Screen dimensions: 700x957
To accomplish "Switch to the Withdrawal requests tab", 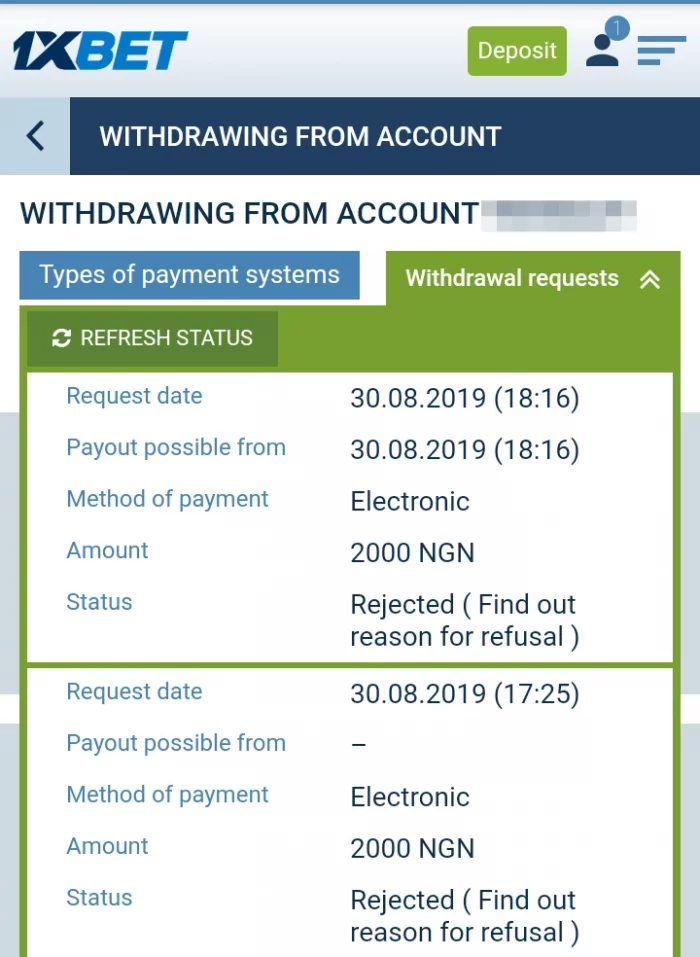I will (533, 279).
